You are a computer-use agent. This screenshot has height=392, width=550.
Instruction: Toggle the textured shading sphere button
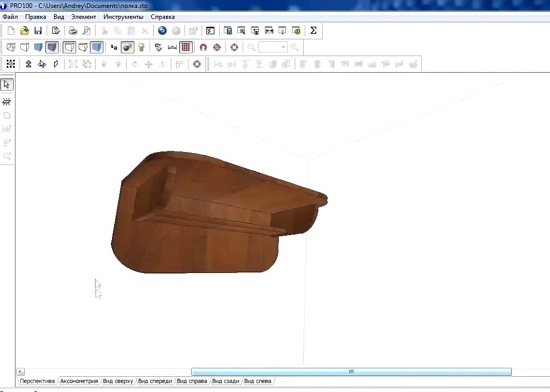(x=127, y=47)
